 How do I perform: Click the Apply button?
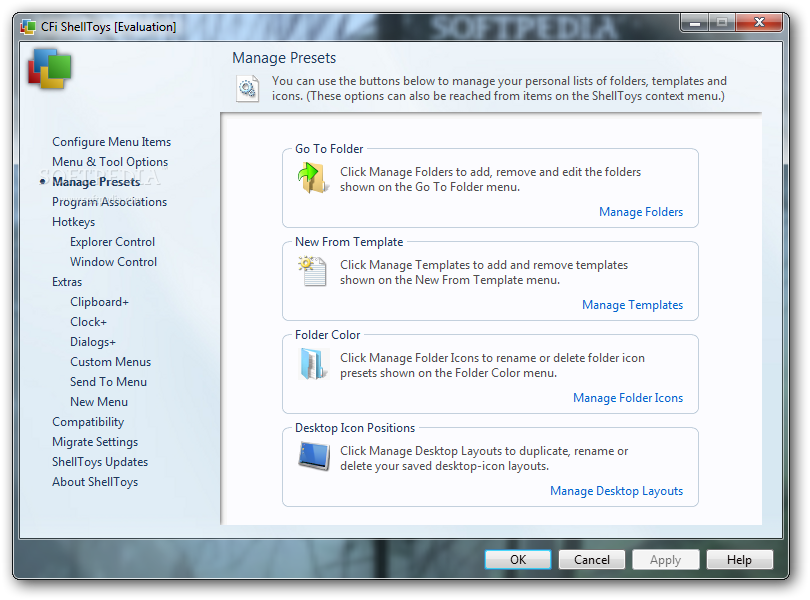pyautogui.click(x=665, y=560)
